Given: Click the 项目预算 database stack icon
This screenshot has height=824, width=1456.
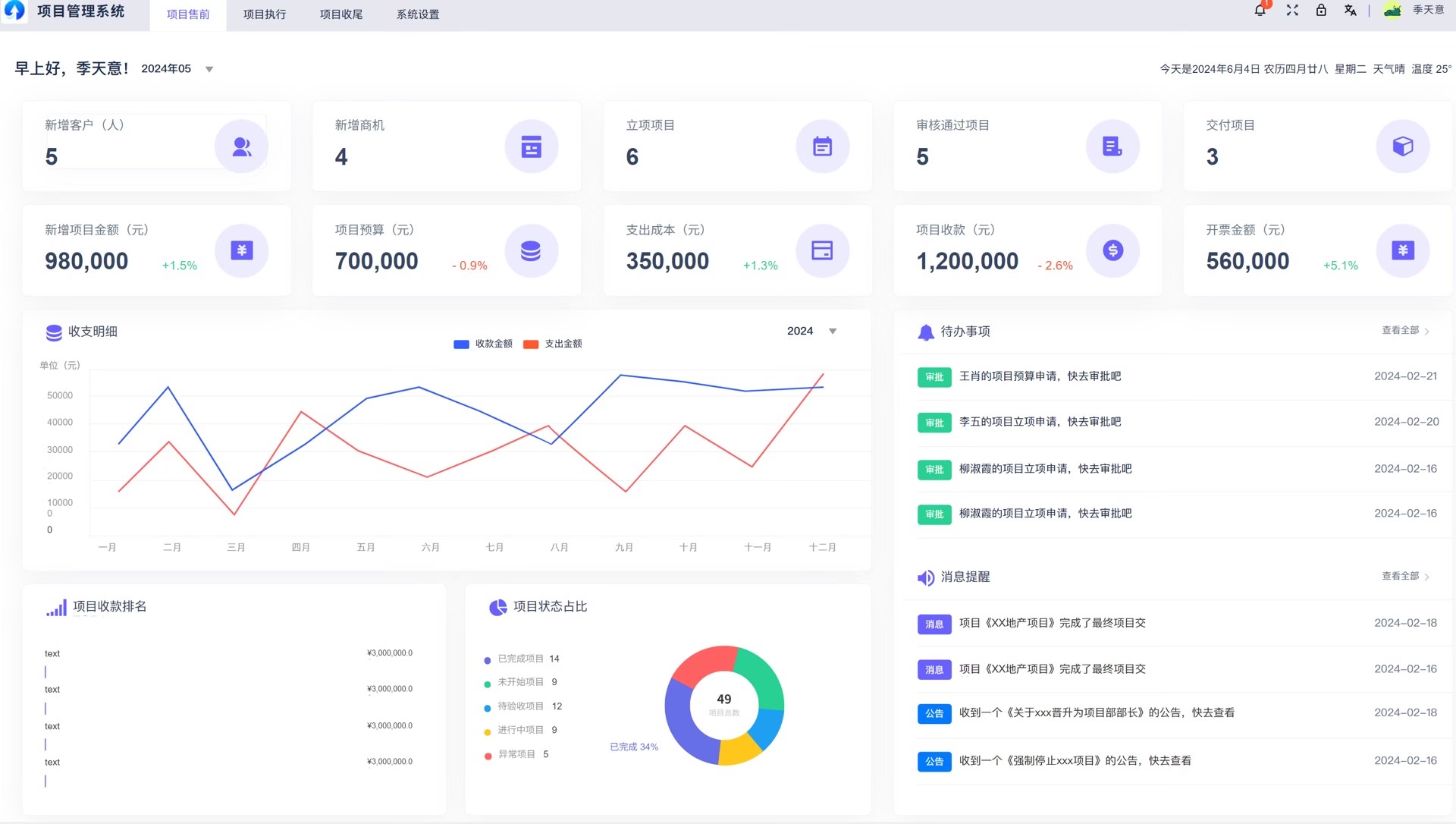Looking at the screenshot, I should pyautogui.click(x=531, y=250).
